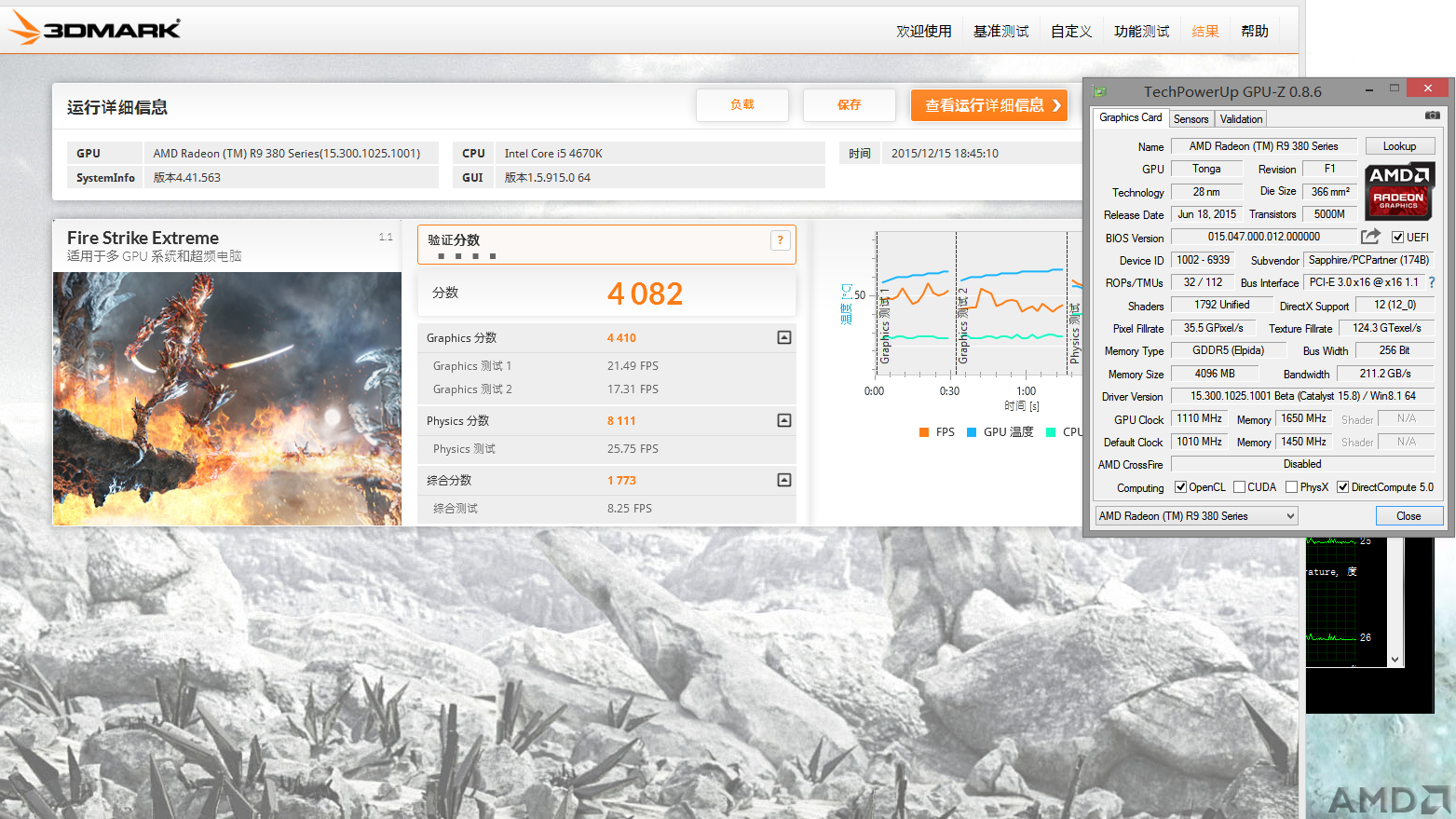Open 查看运行详细信息
Viewport: 1456px width, 819px height.
pyautogui.click(x=991, y=105)
